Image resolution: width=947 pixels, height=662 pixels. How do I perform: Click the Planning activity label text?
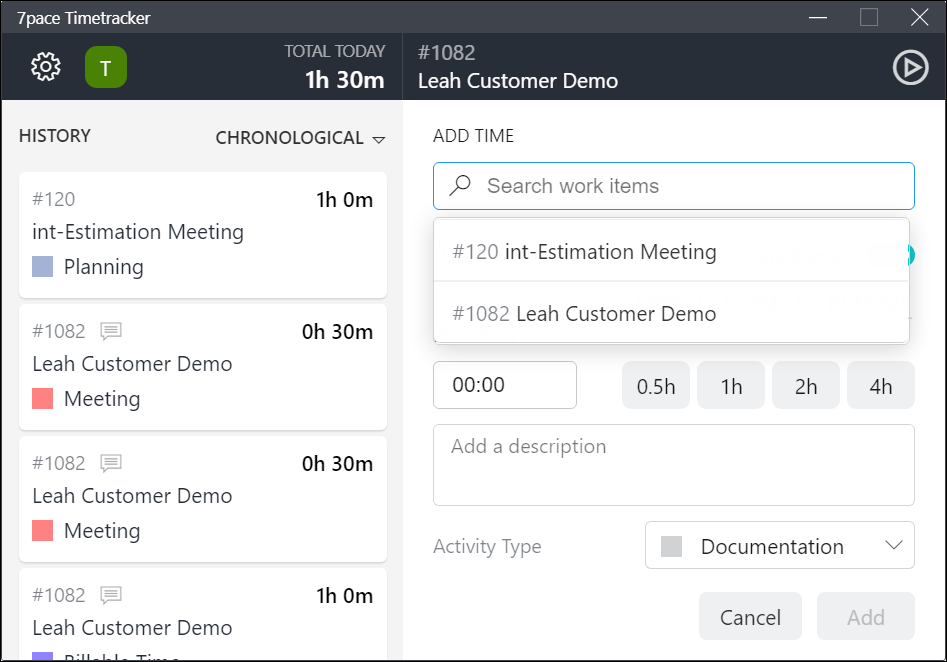[x=104, y=266]
